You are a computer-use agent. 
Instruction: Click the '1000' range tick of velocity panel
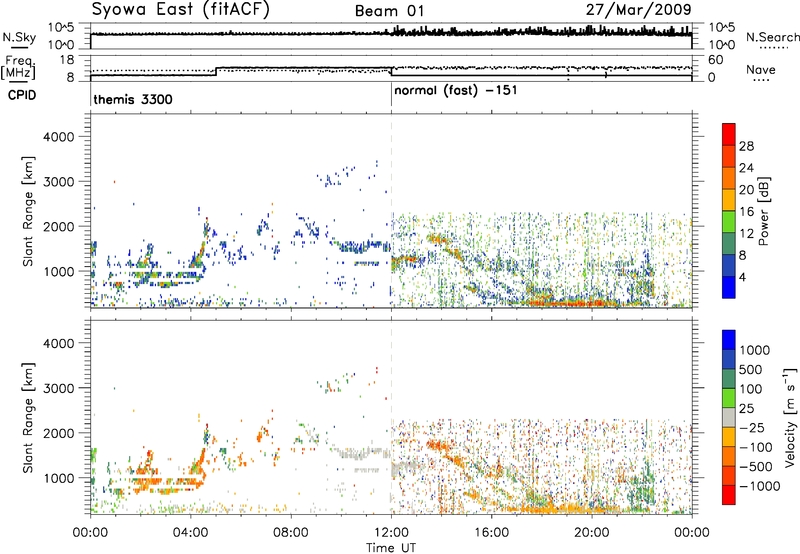tap(60, 478)
